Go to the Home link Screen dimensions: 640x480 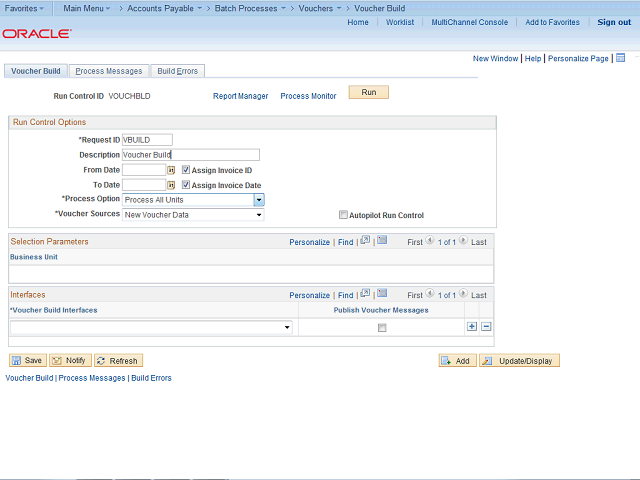358,22
